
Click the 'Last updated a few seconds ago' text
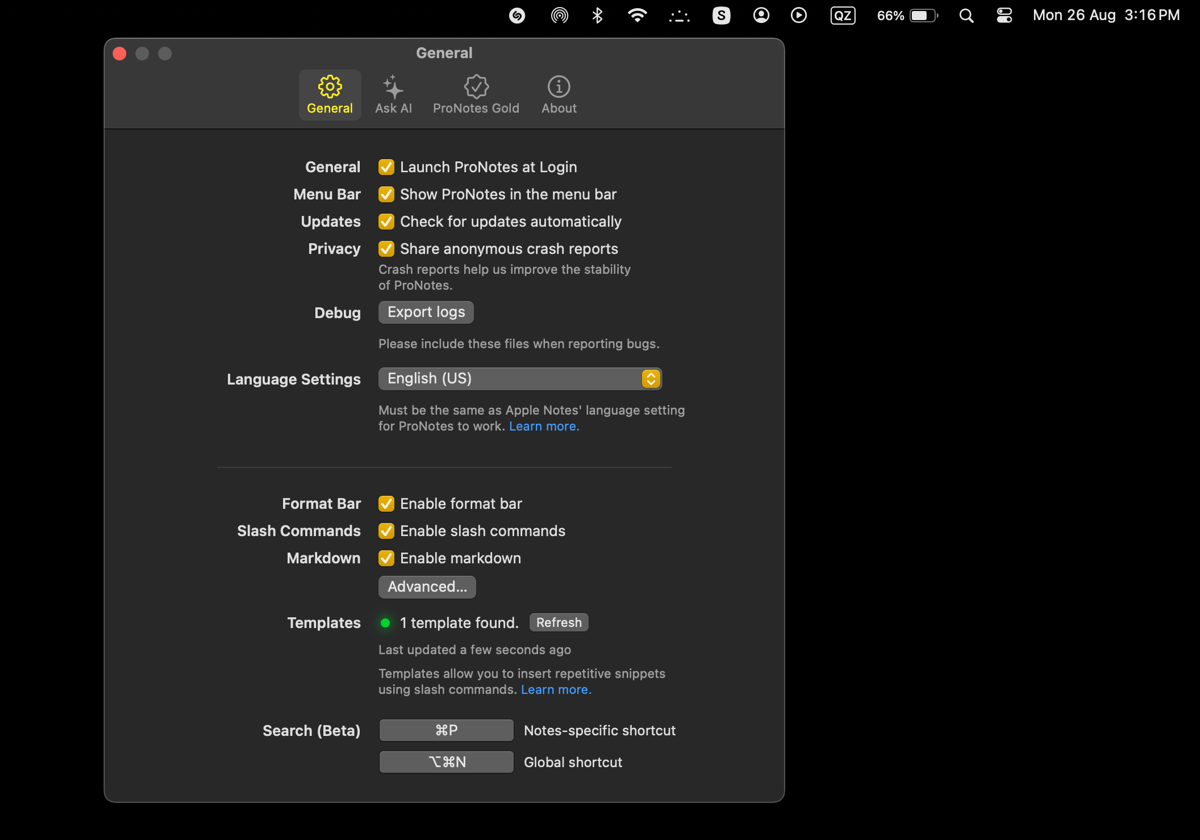click(x=475, y=650)
